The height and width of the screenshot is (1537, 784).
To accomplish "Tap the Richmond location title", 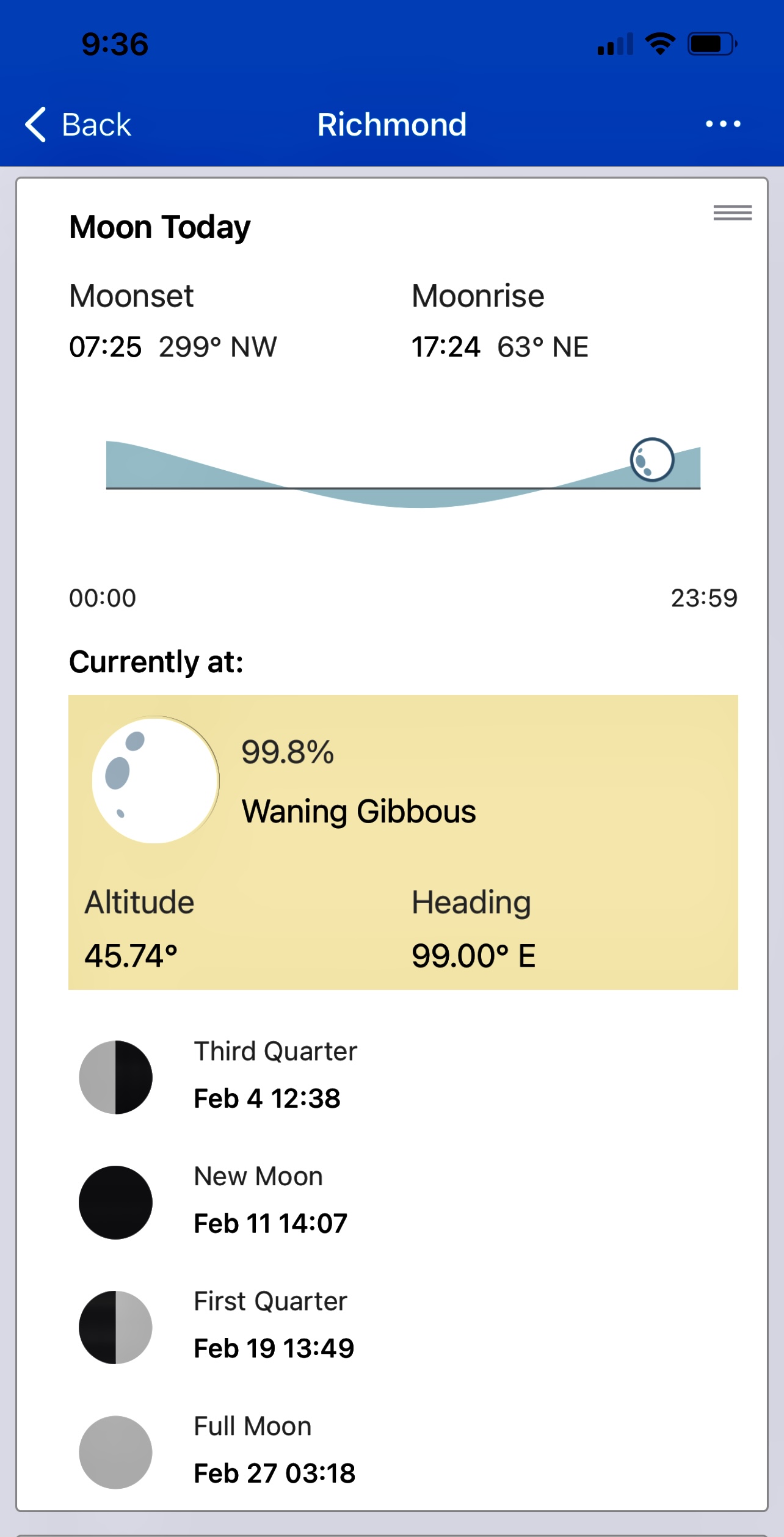I will coord(392,125).
